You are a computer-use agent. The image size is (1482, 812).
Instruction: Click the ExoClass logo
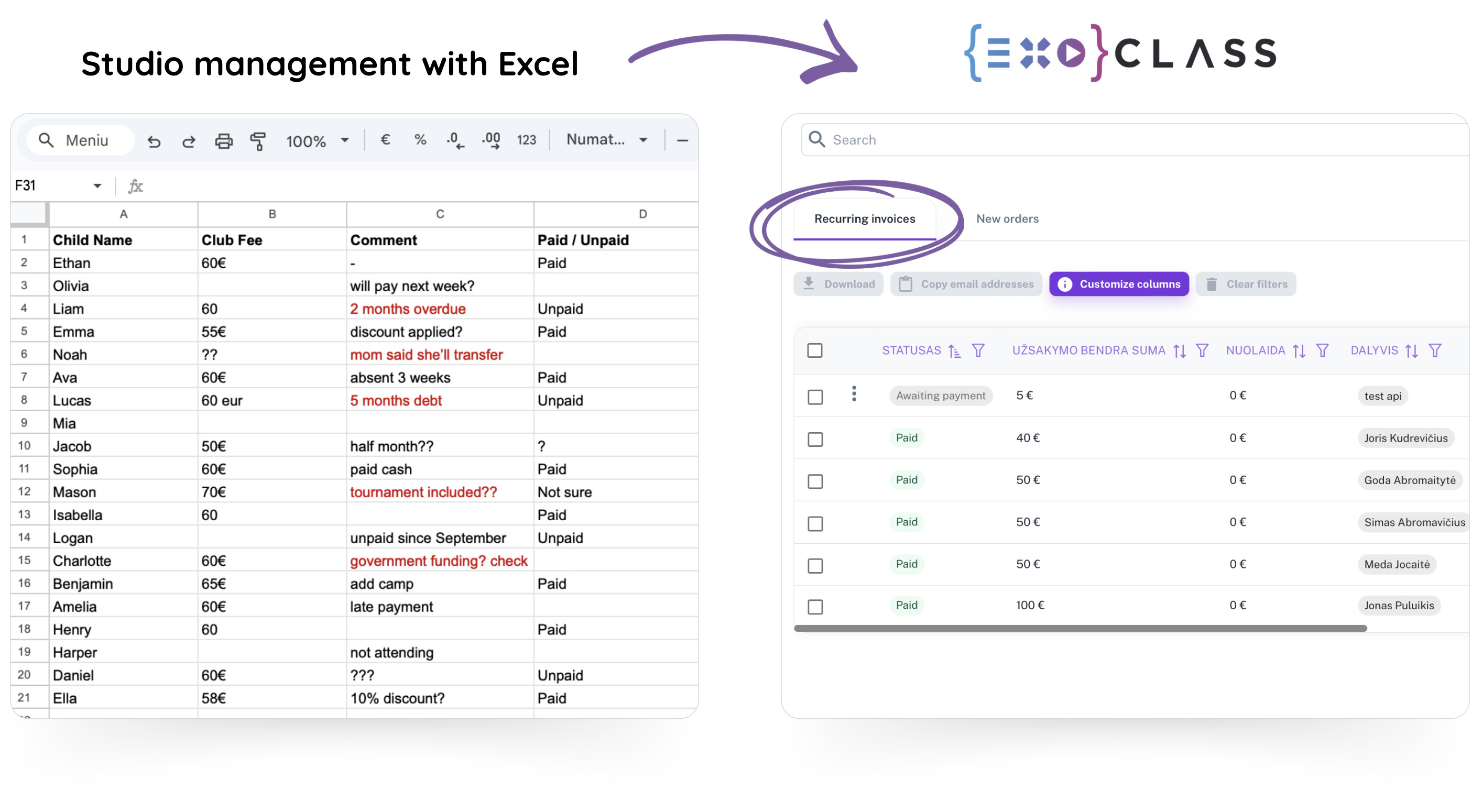pyautogui.click(x=1120, y=52)
